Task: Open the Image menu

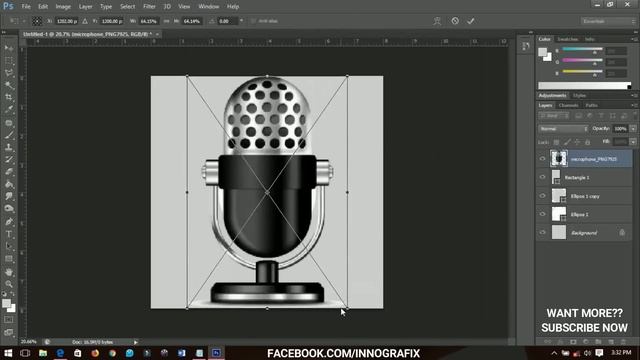Action: (x=63, y=7)
